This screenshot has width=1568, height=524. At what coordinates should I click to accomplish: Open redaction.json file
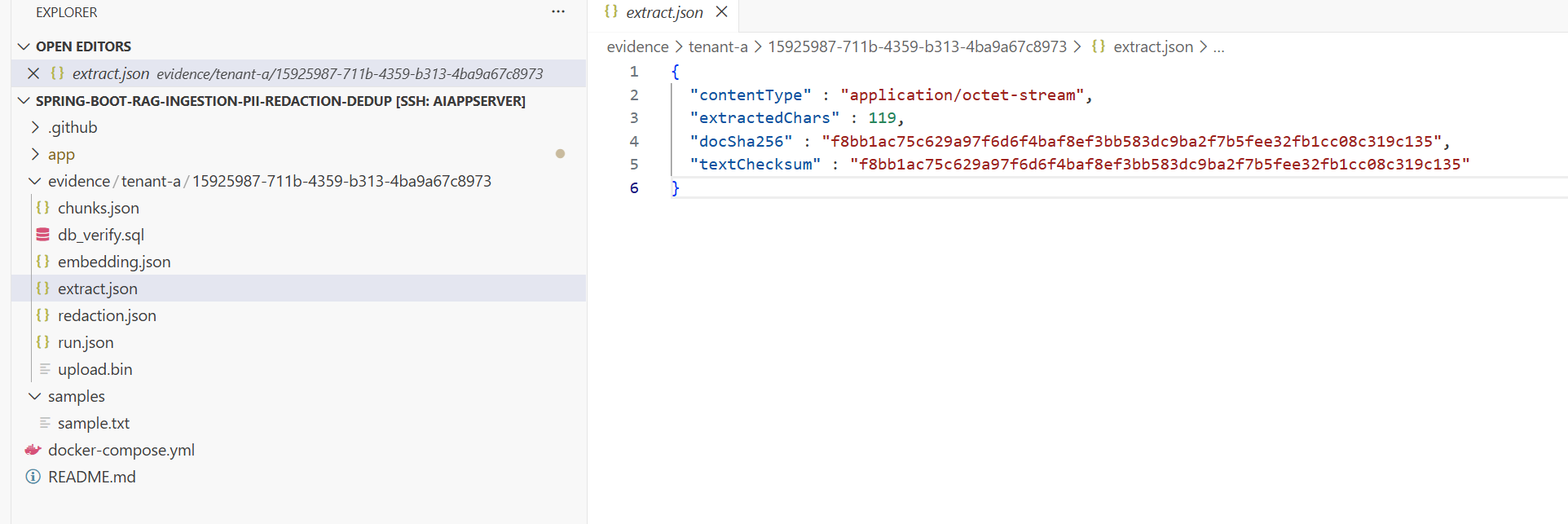click(x=107, y=315)
